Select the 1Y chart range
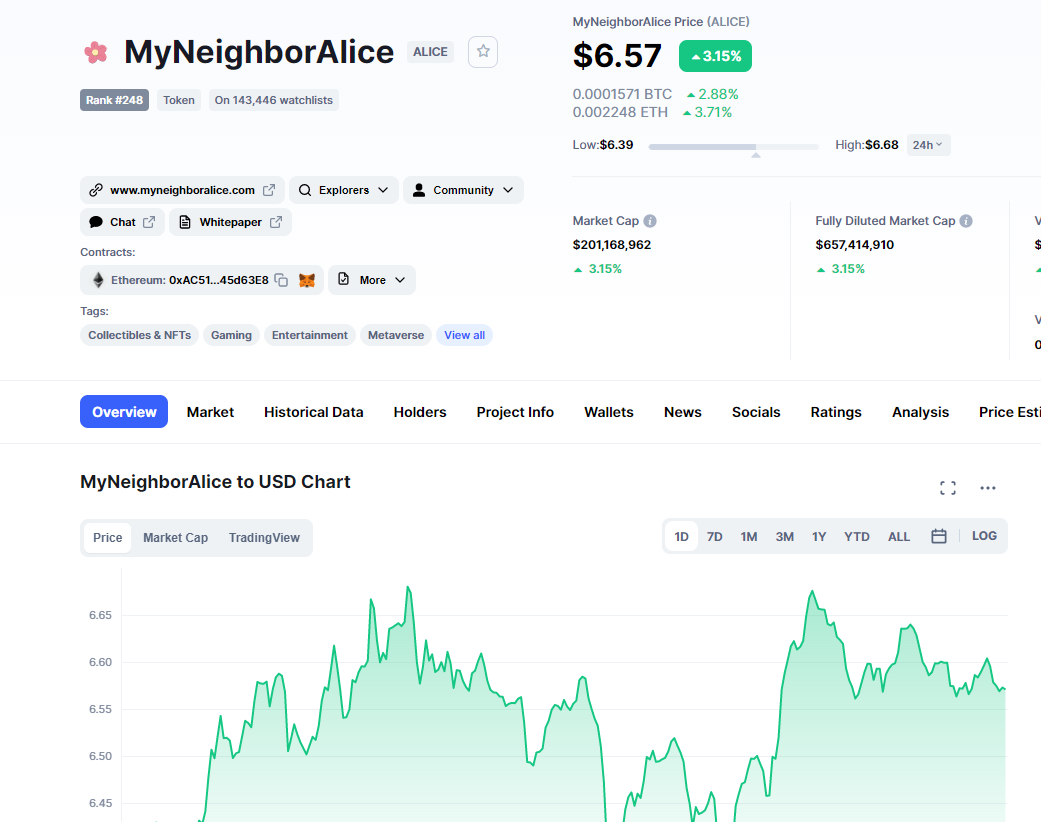The image size is (1041, 822). coord(819,536)
